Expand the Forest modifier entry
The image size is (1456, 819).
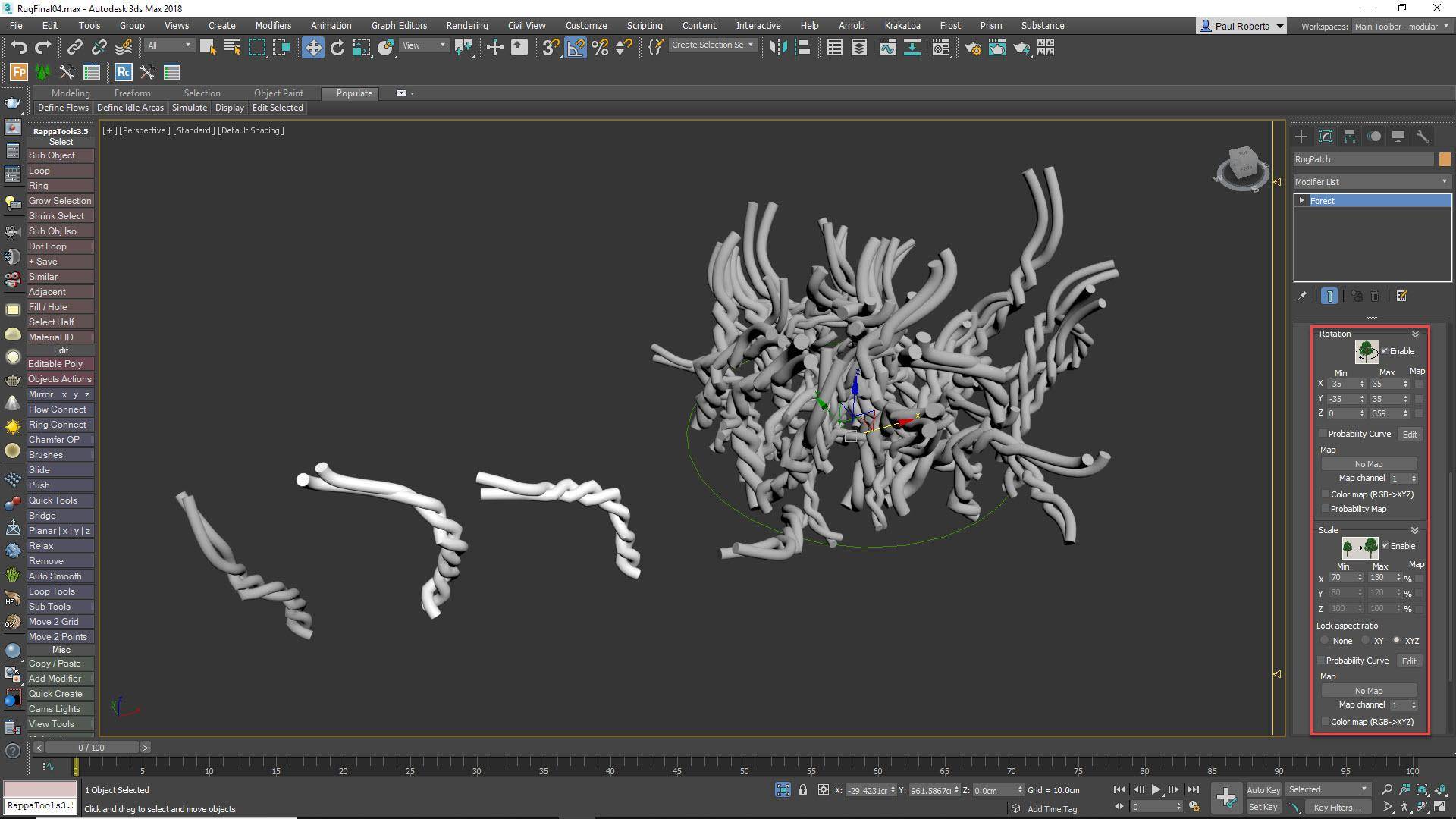tap(1302, 201)
